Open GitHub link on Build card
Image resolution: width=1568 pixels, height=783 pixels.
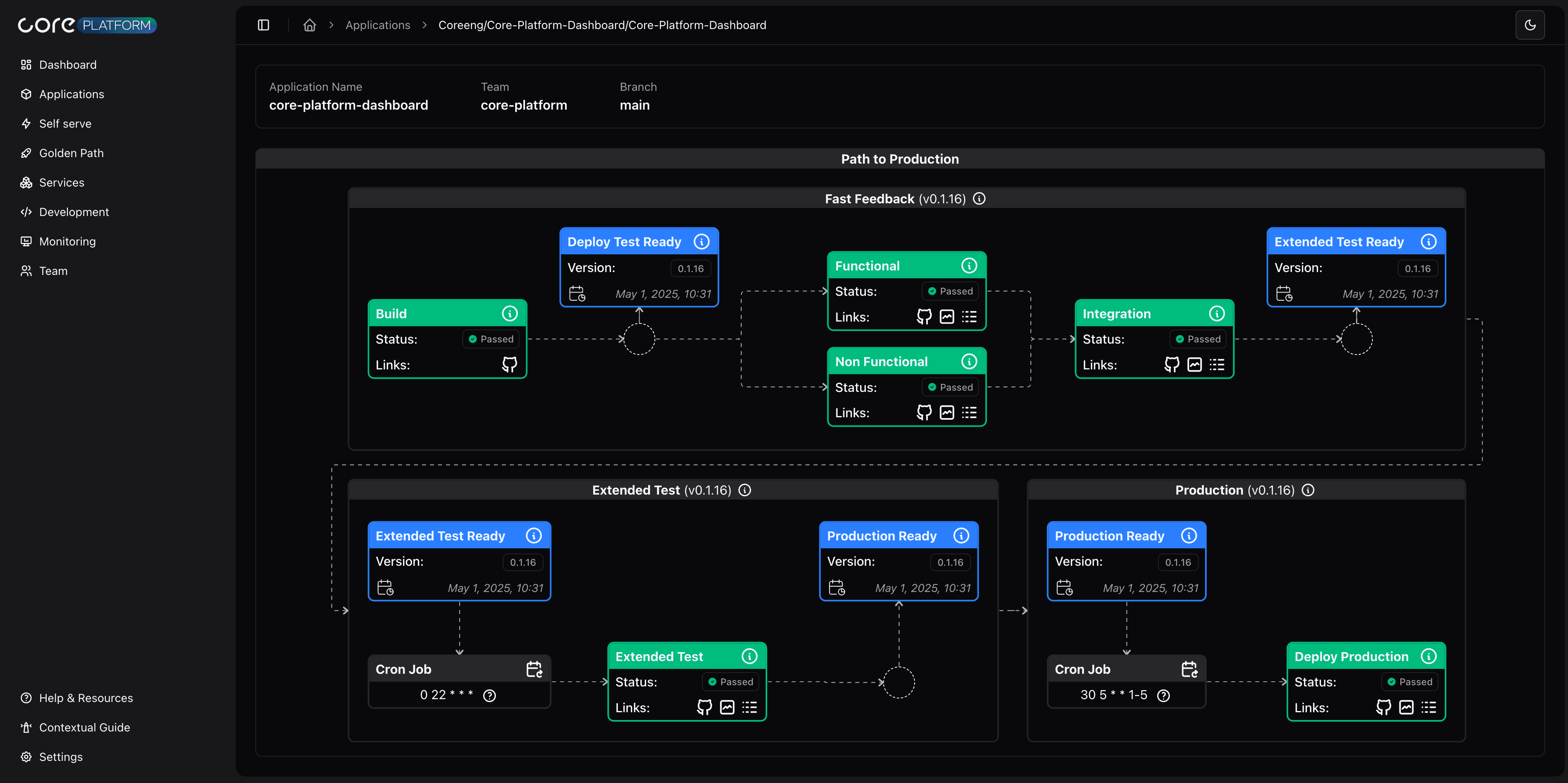[509, 364]
